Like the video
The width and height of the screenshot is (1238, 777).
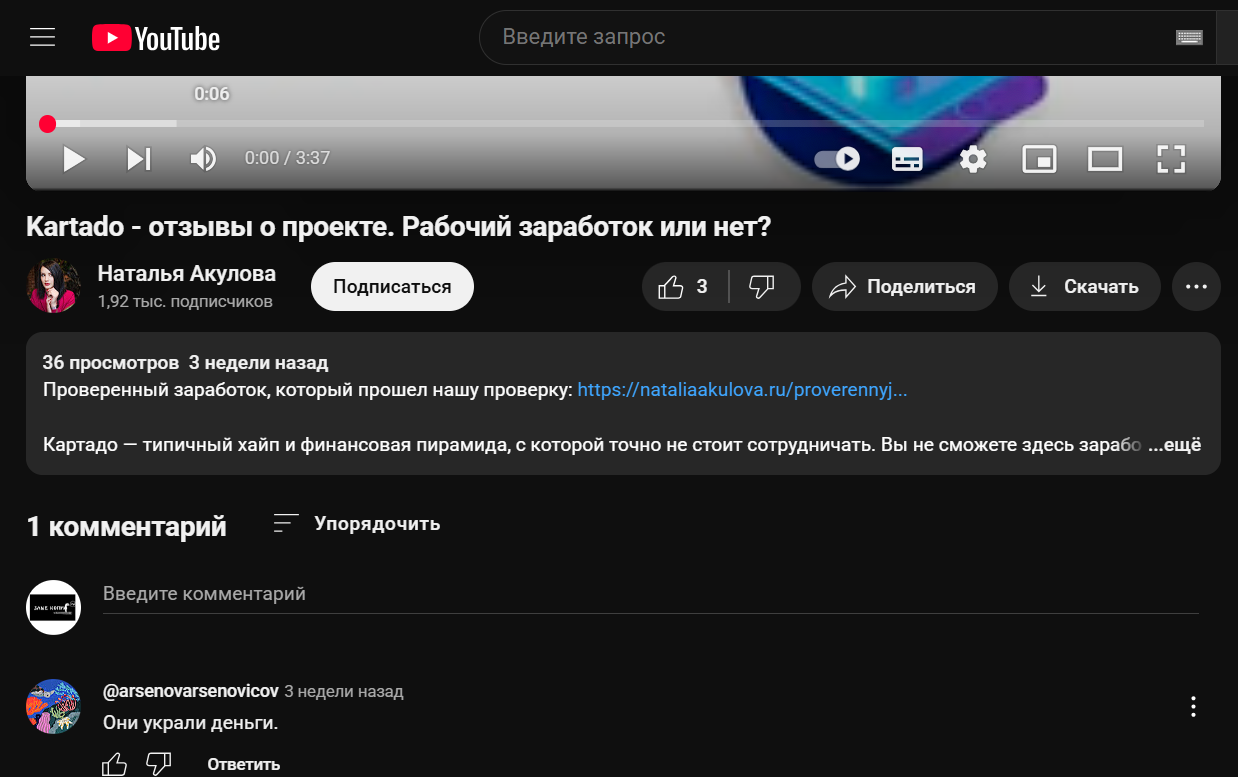(x=684, y=287)
